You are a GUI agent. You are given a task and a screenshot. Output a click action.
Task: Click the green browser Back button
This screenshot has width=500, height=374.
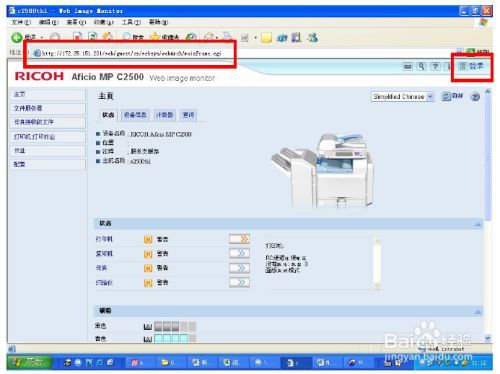(x=17, y=37)
